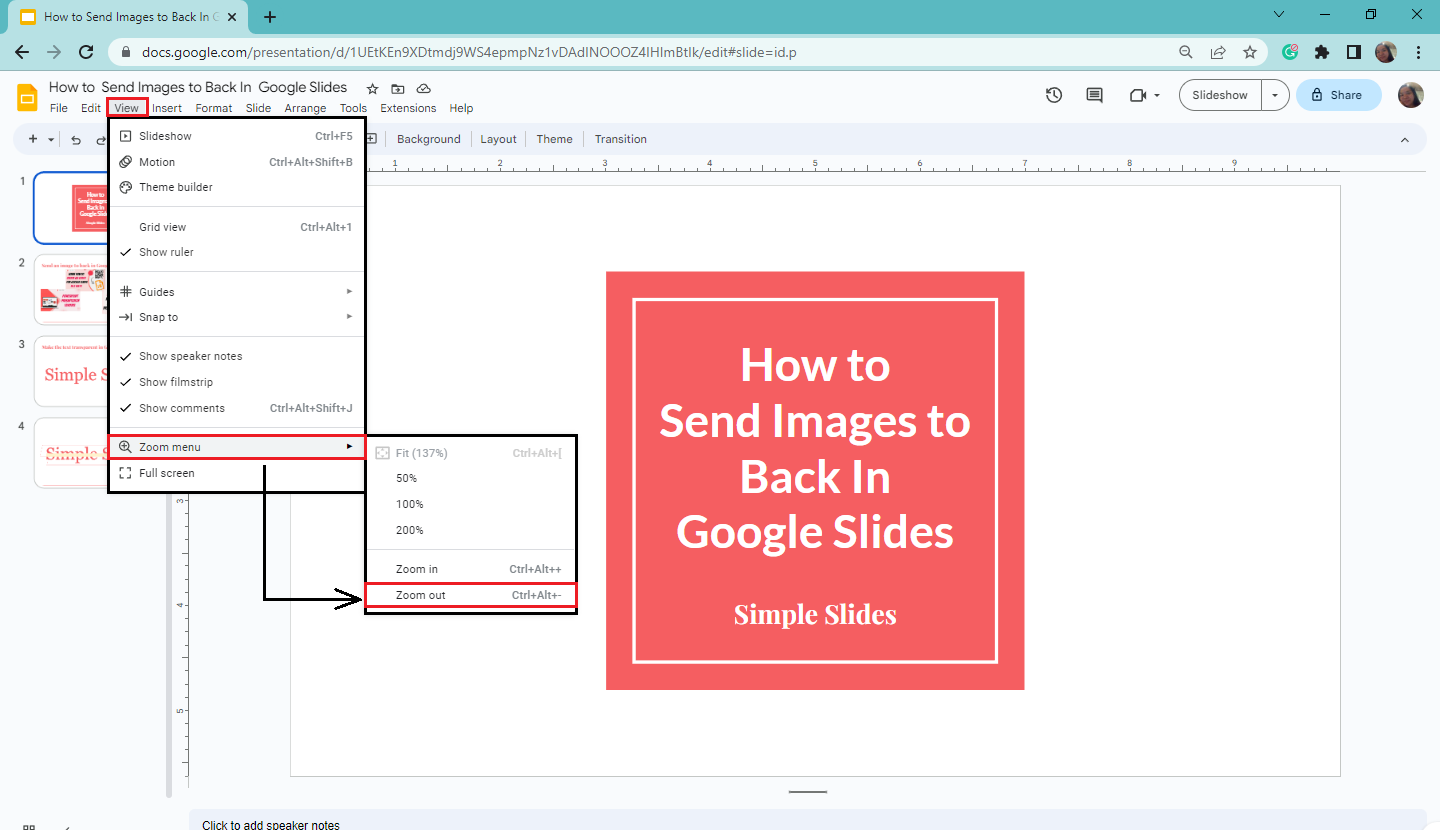Image resolution: width=1440 pixels, height=830 pixels.
Task: Choose 200% zoom level
Action: point(471,530)
